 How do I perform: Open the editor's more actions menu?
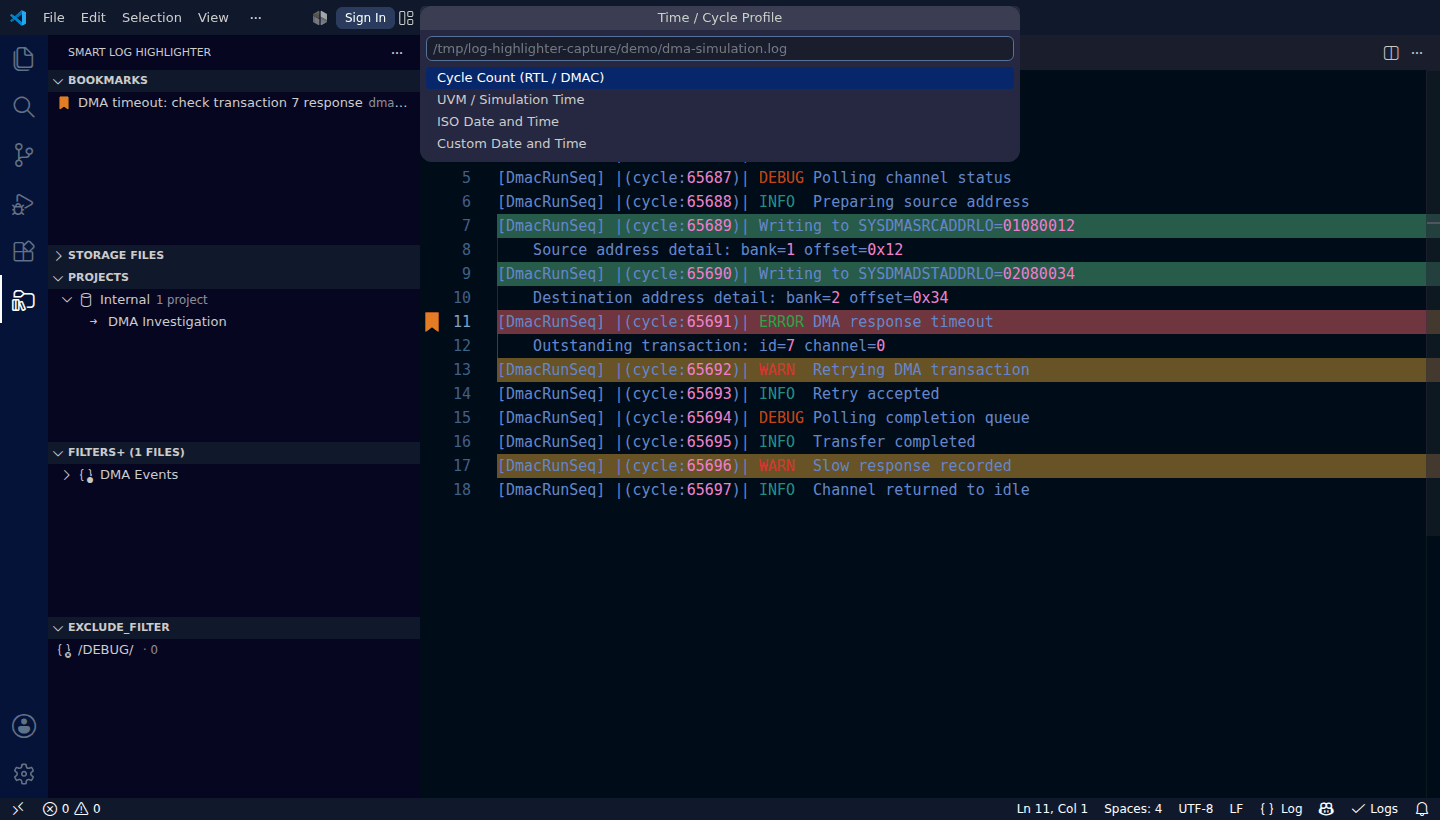tap(1419, 53)
